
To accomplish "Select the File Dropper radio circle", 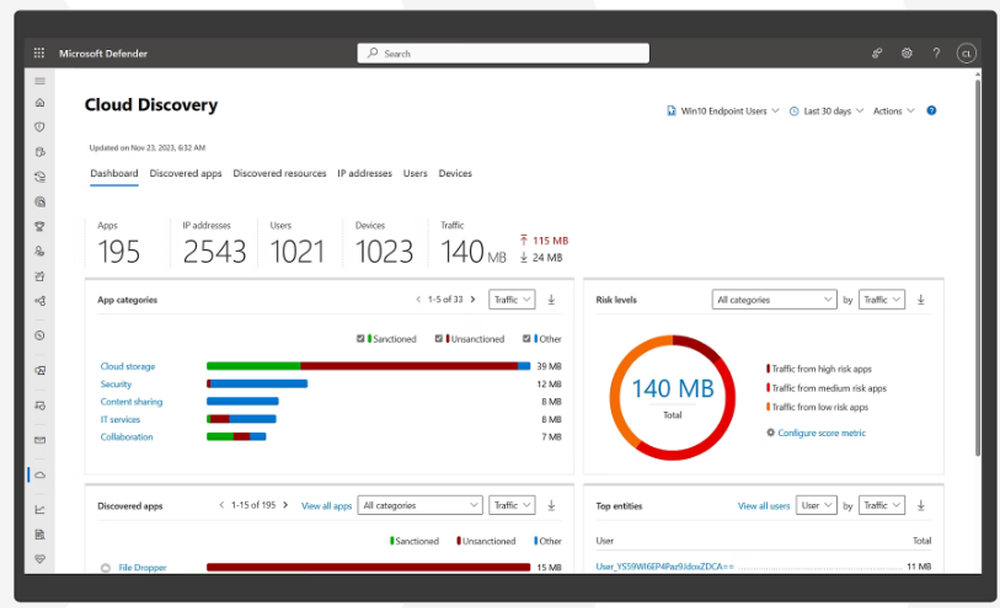I will (106, 568).
